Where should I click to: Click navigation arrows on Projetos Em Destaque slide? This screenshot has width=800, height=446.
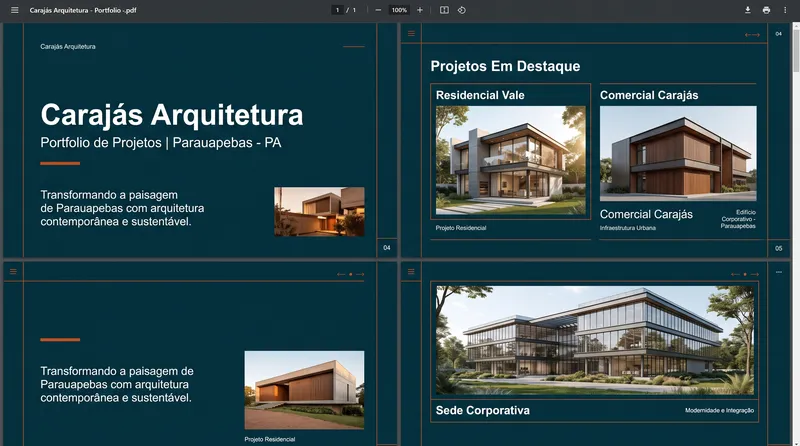coord(752,35)
